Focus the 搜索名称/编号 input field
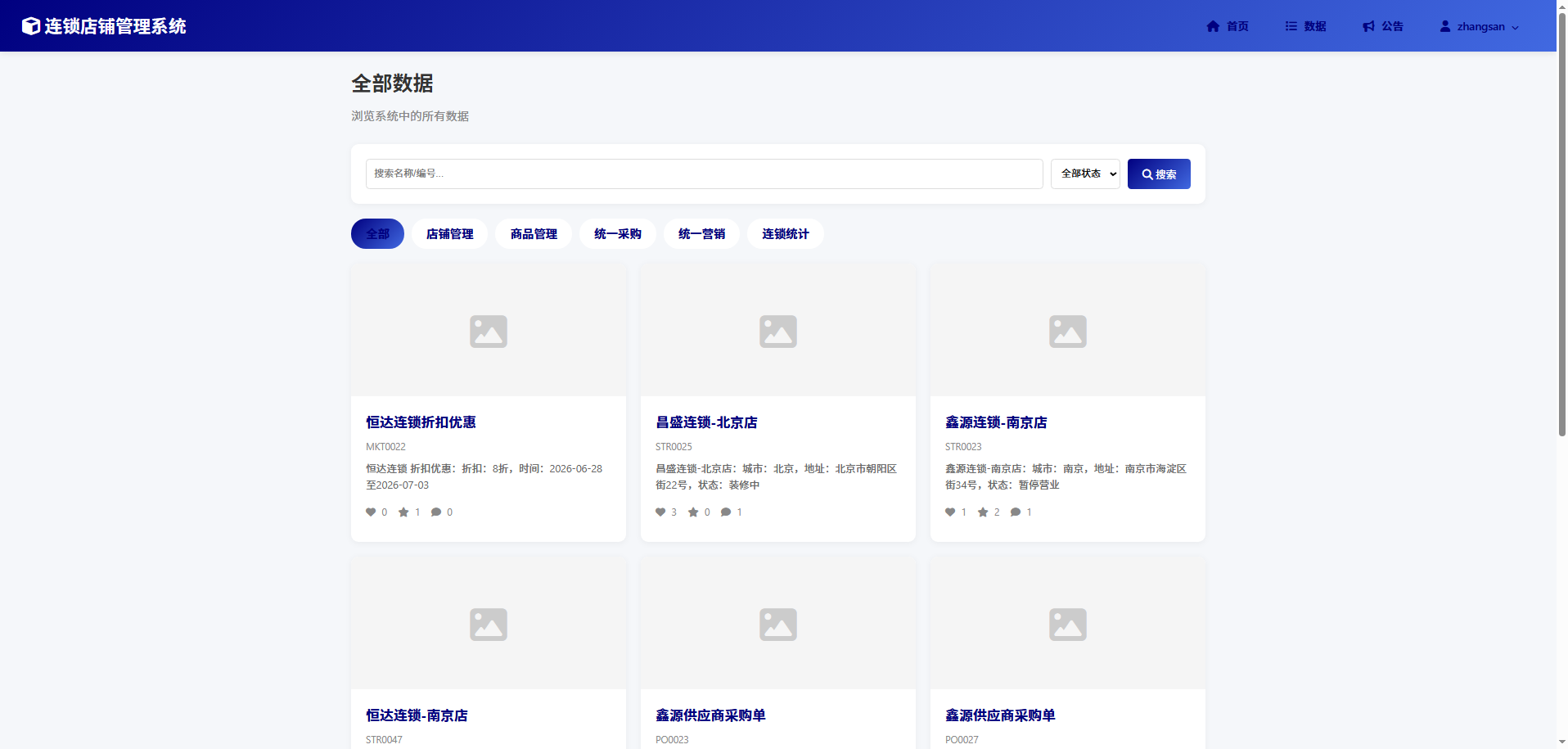The width and height of the screenshot is (1568, 749). coord(704,174)
